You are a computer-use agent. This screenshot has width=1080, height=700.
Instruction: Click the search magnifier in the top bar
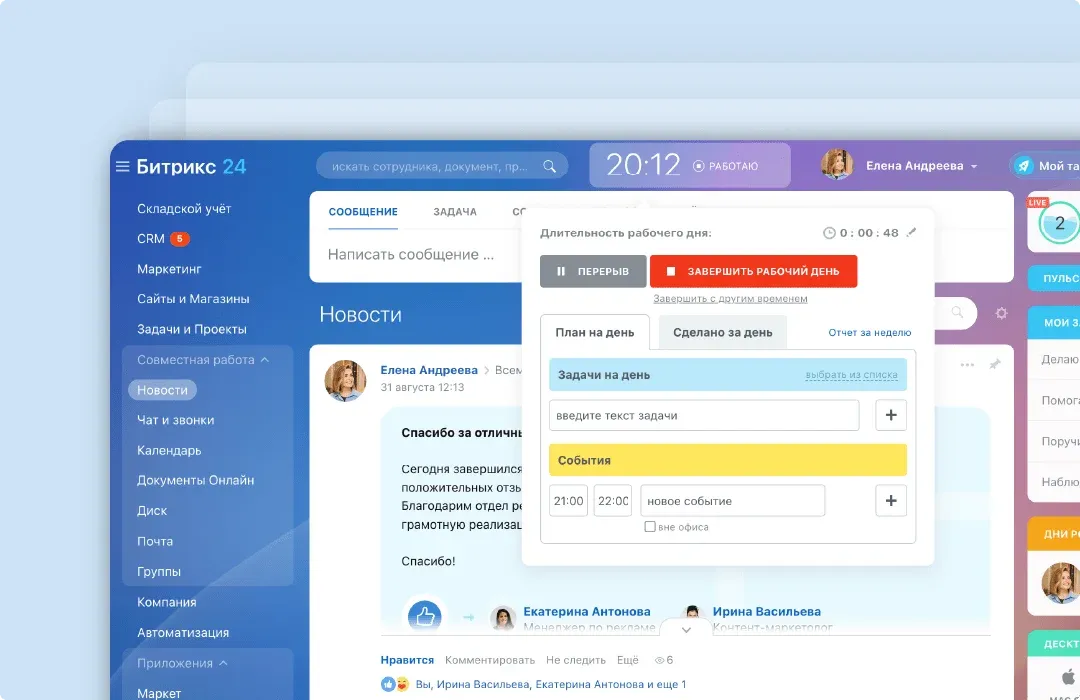[549, 165]
